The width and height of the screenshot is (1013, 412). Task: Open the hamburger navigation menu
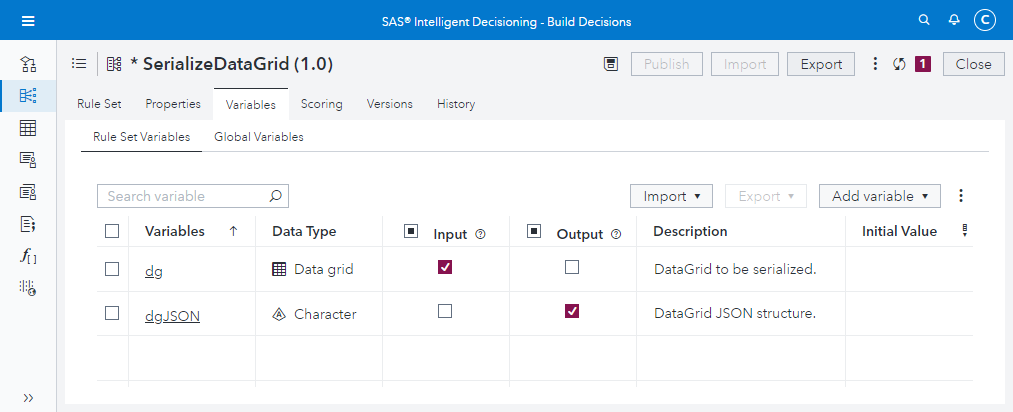coord(28,21)
